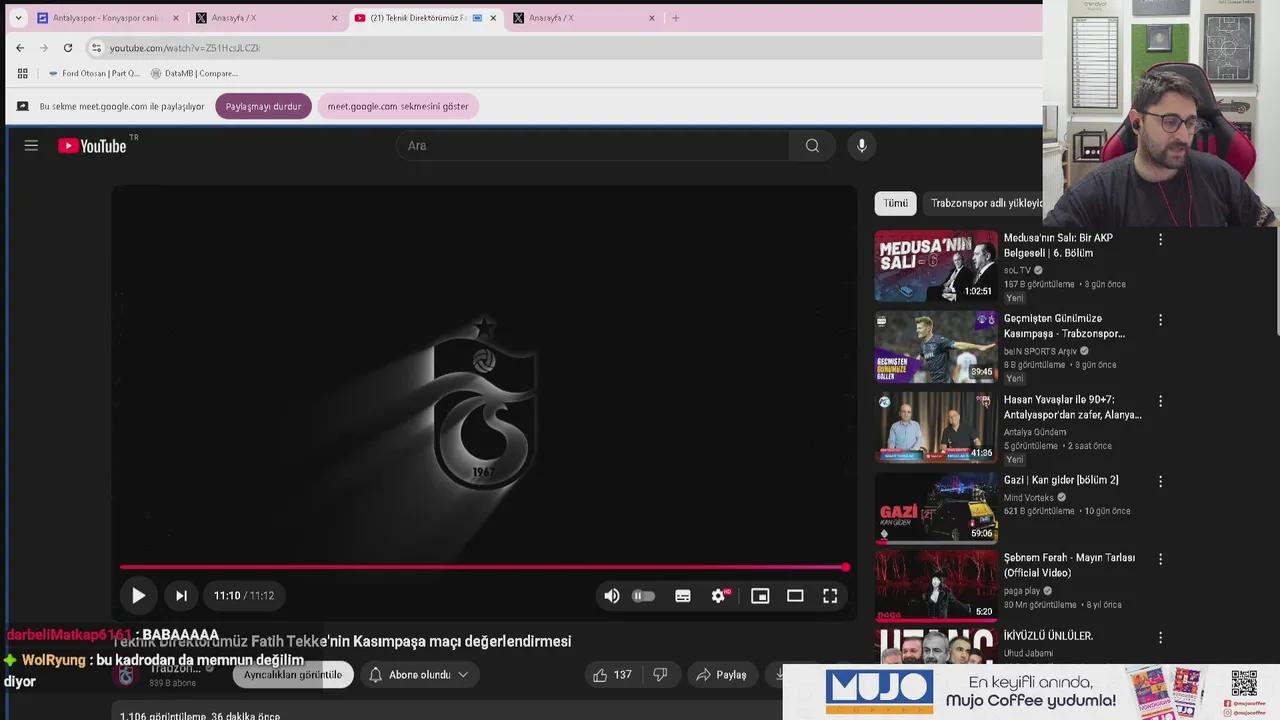Switch to the Antalyaspor - Konyaspor tab
Viewport: 1280px width, 720px height.
click(x=108, y=18)
